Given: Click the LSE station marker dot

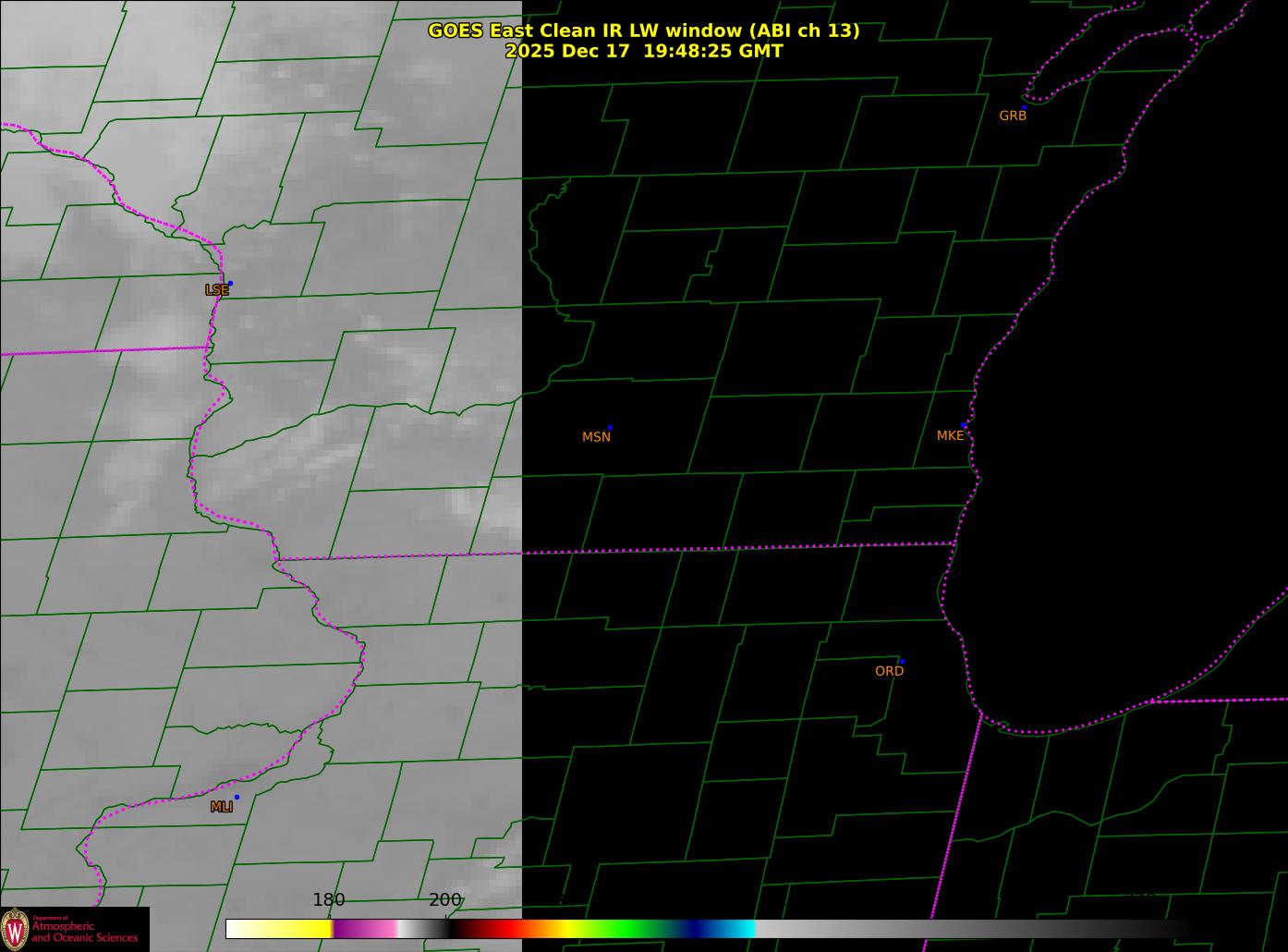Looking at the screenshot, I should pos(230,283).
